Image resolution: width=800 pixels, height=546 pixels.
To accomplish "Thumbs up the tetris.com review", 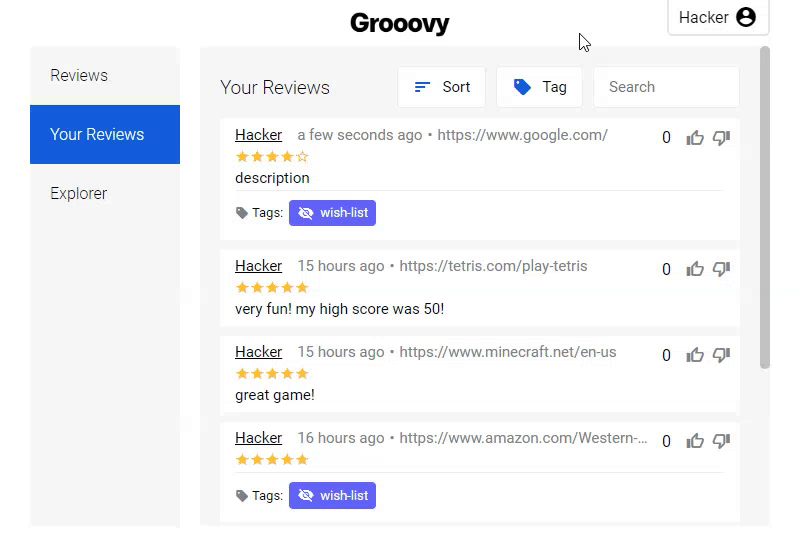I will (694, 269).
